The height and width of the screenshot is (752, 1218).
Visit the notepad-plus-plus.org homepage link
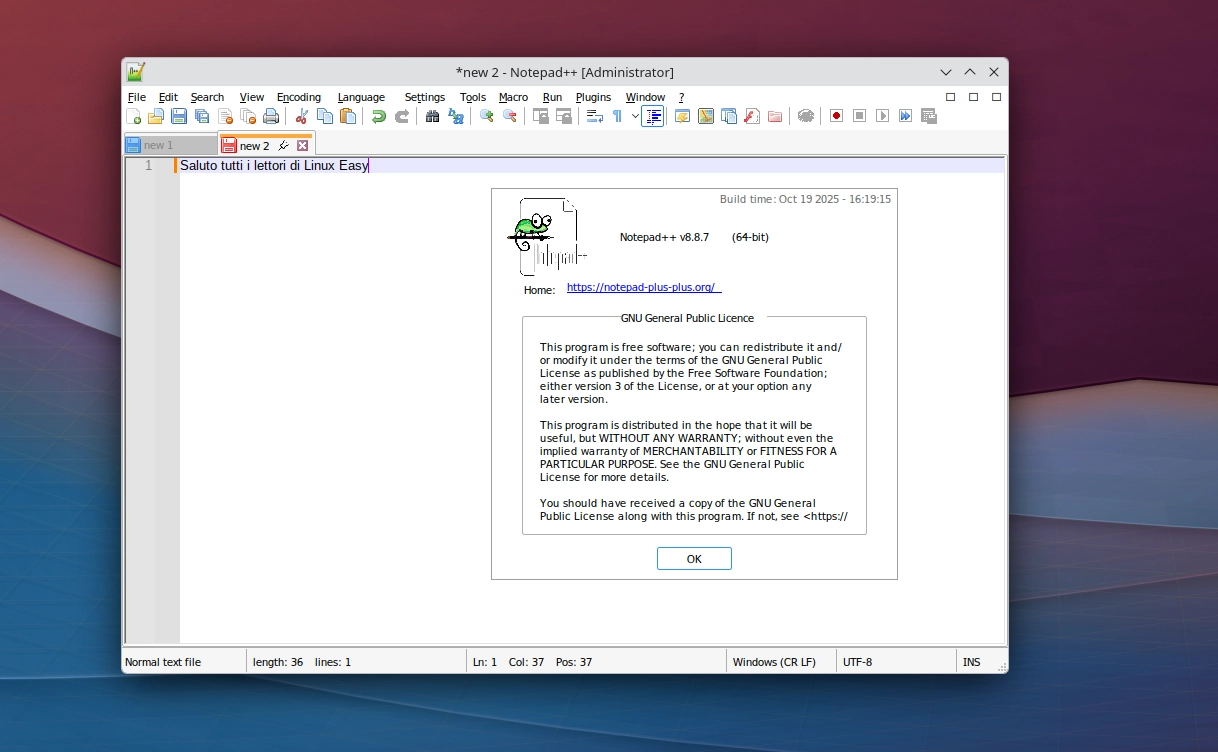click(x=643, y=288)
